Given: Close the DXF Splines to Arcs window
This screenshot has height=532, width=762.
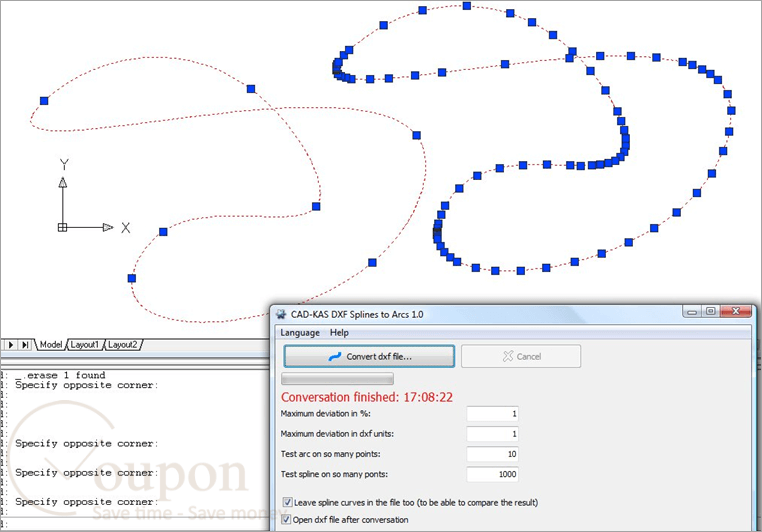Looking at the screenshot, I should pyautogui.click(x=736, y=311).
